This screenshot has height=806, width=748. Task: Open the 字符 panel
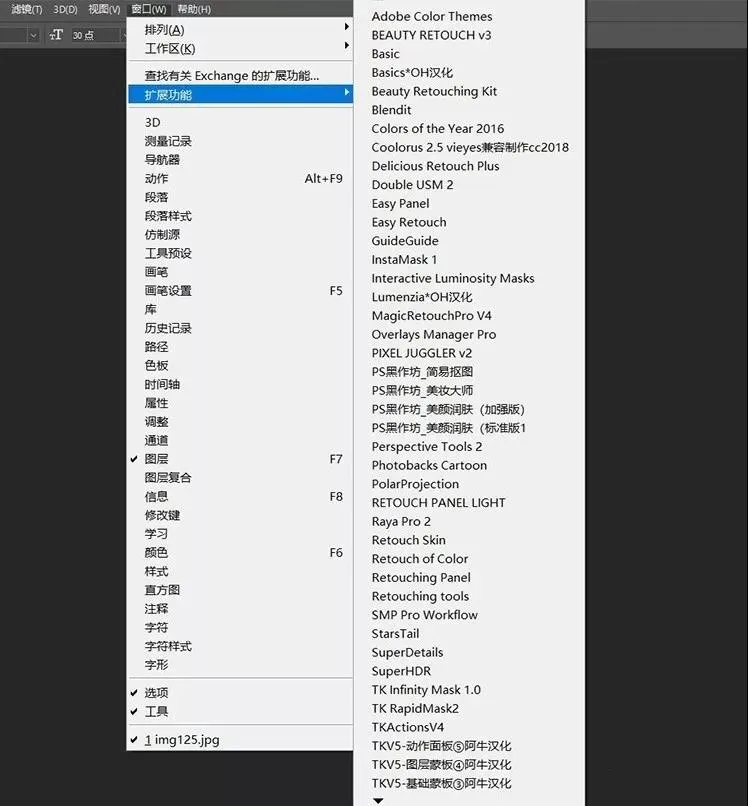[x=240, y=627]
